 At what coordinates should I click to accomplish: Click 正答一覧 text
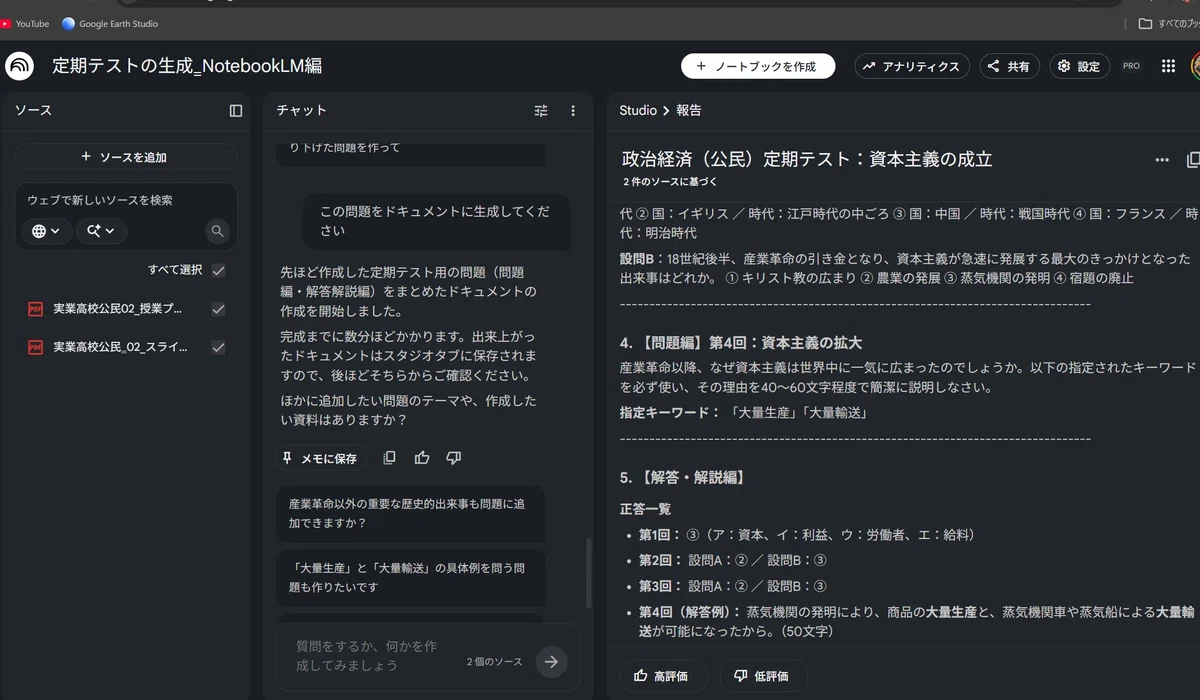(645, 509)
